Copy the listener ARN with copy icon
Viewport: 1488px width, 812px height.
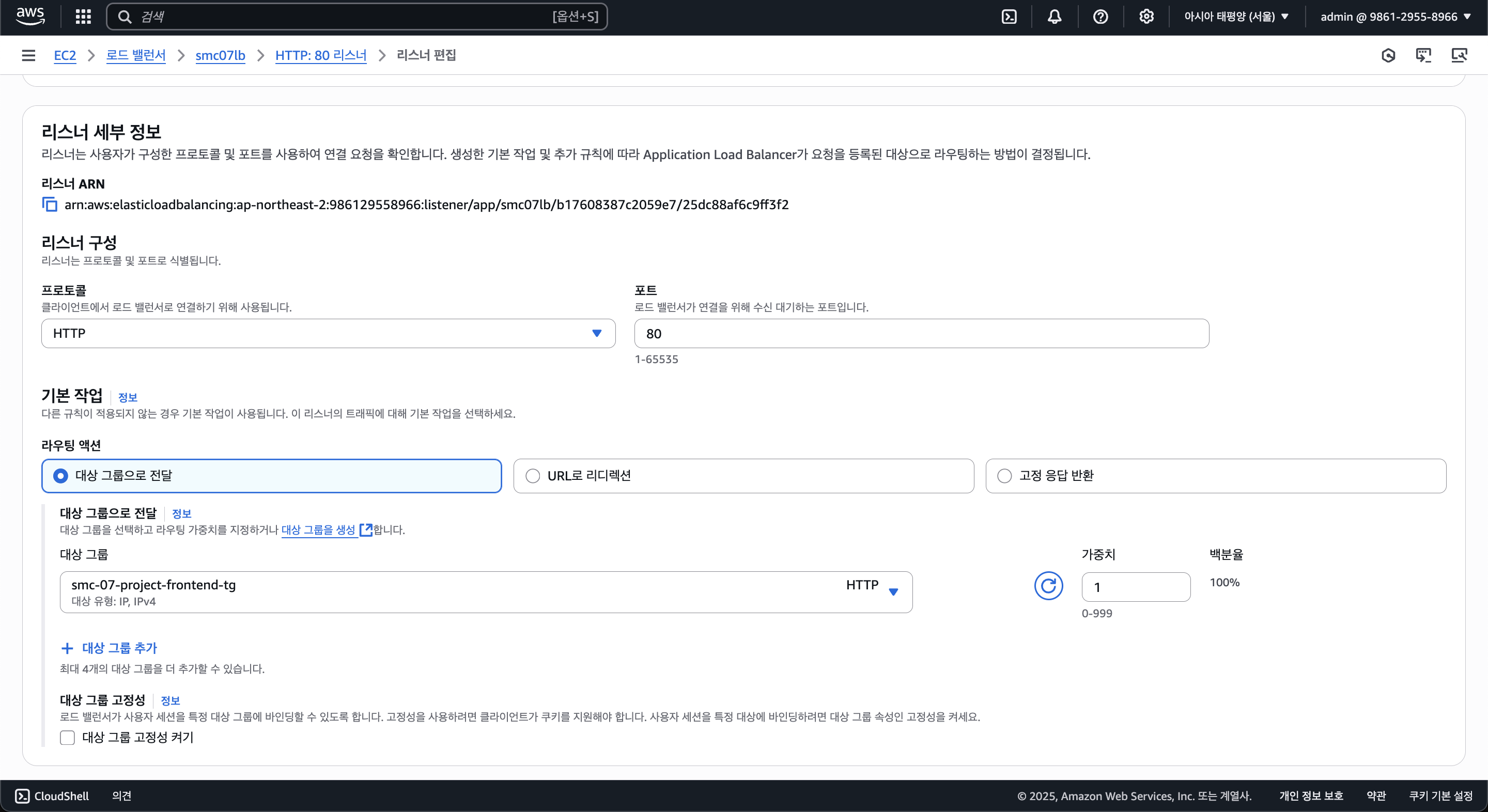click(50, 205)
